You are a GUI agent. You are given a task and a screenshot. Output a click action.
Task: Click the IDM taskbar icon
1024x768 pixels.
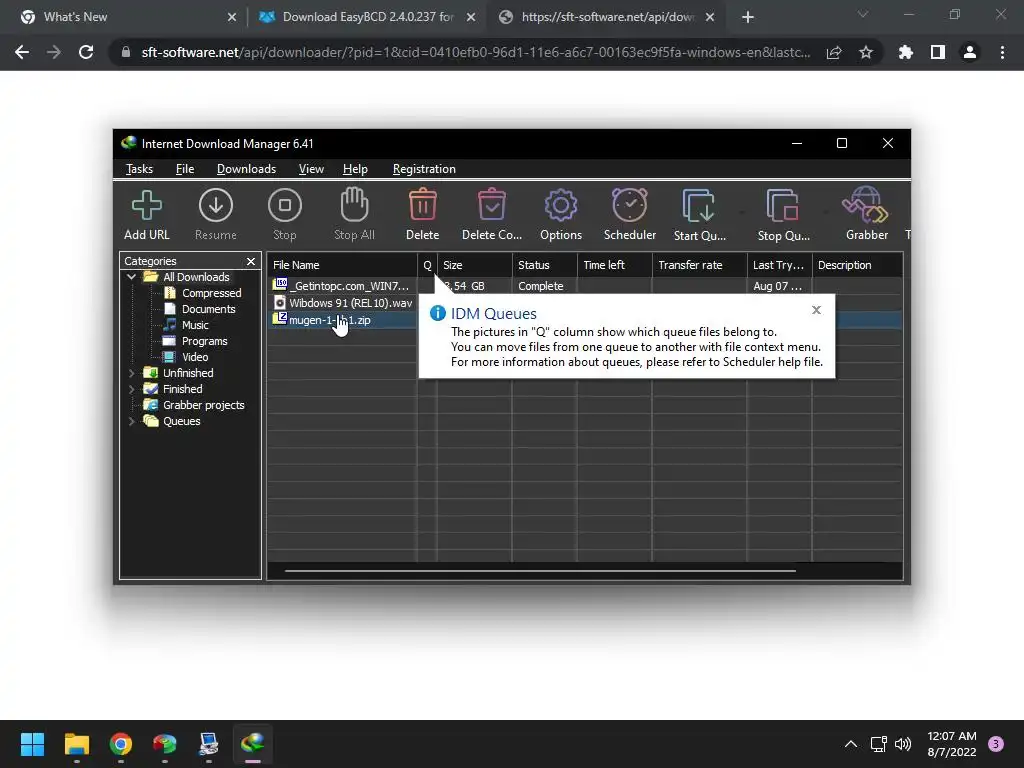coord(252,744)
